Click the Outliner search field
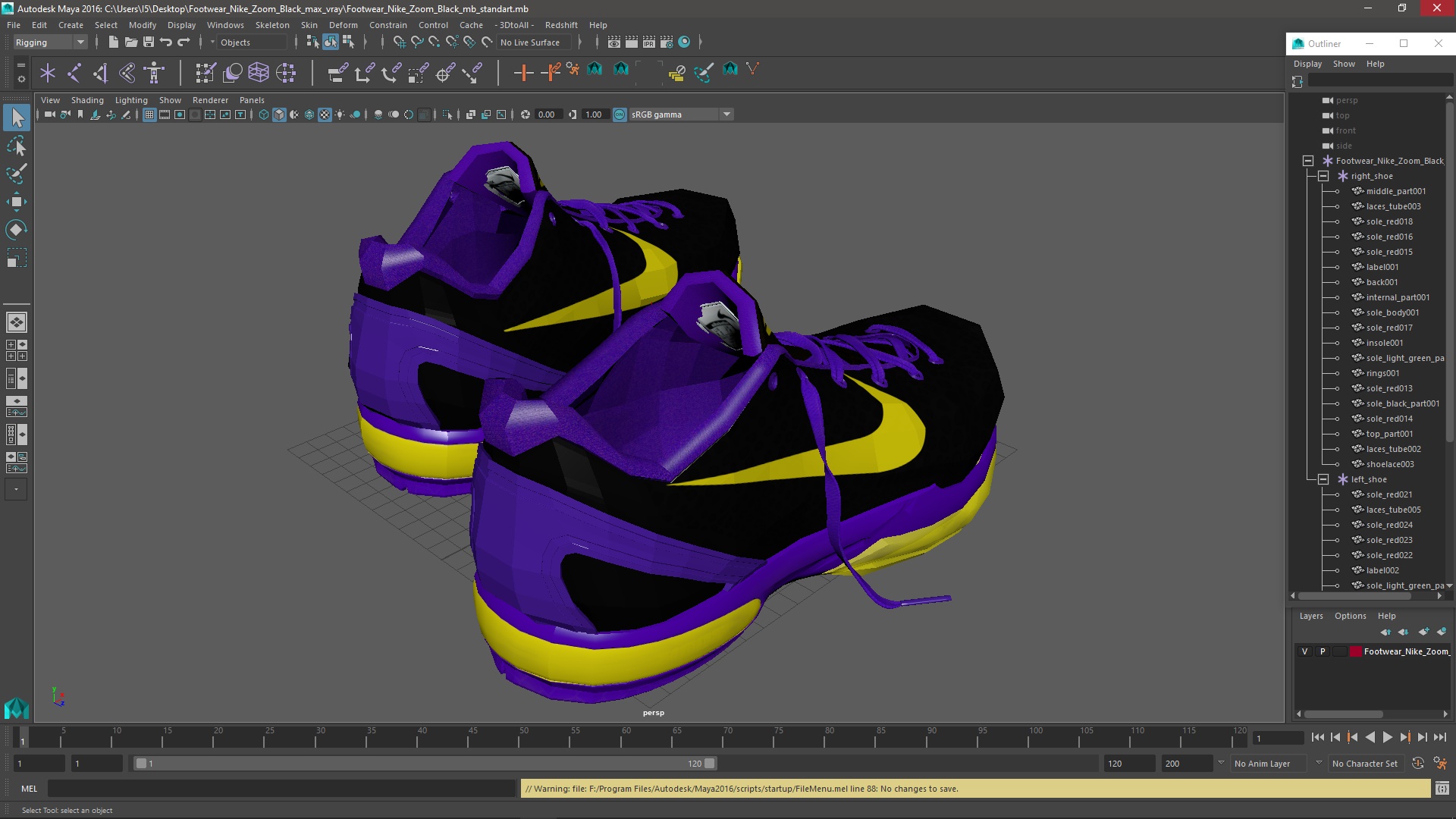Screen dimensions: 1456x819 pyautogui.click(x=1379, y=81)
